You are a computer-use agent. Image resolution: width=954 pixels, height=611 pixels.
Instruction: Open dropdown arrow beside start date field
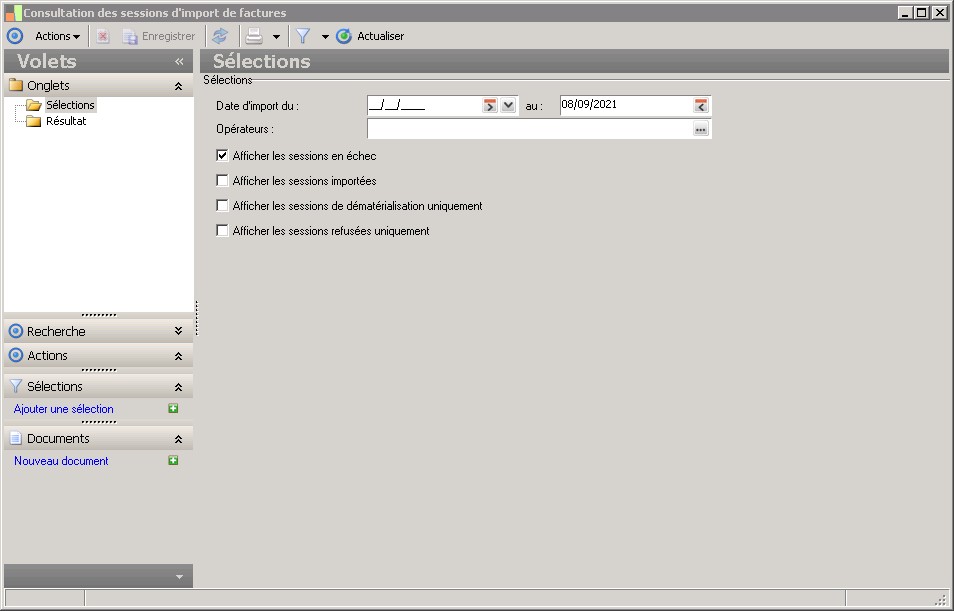(508, 106)
